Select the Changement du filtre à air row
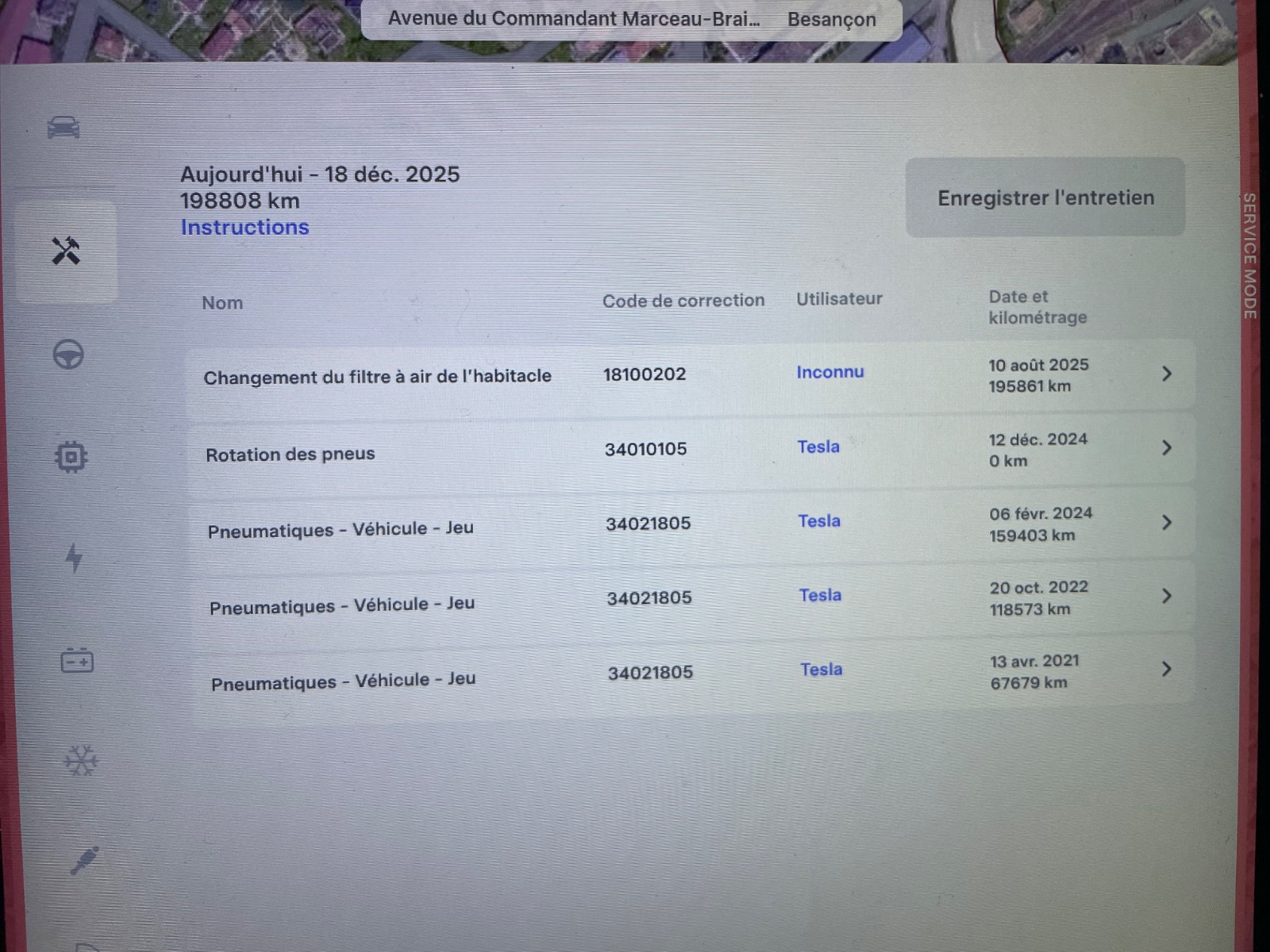This screenshot has width=1270, height=952. [x=377, y=377]
